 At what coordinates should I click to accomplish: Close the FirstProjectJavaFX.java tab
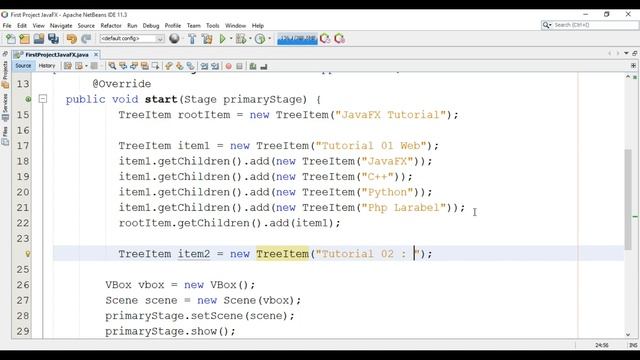tap(96, 54)
